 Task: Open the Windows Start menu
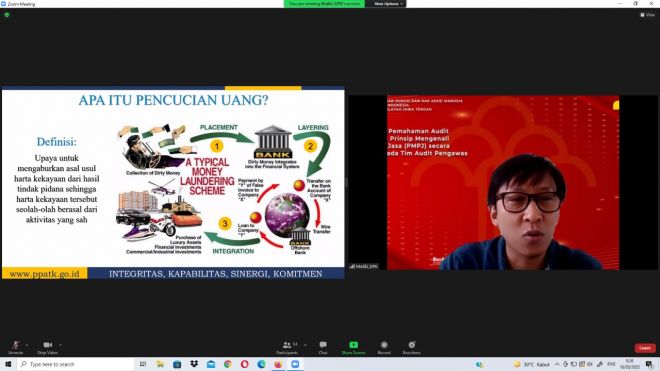click(x=8, y=364)
